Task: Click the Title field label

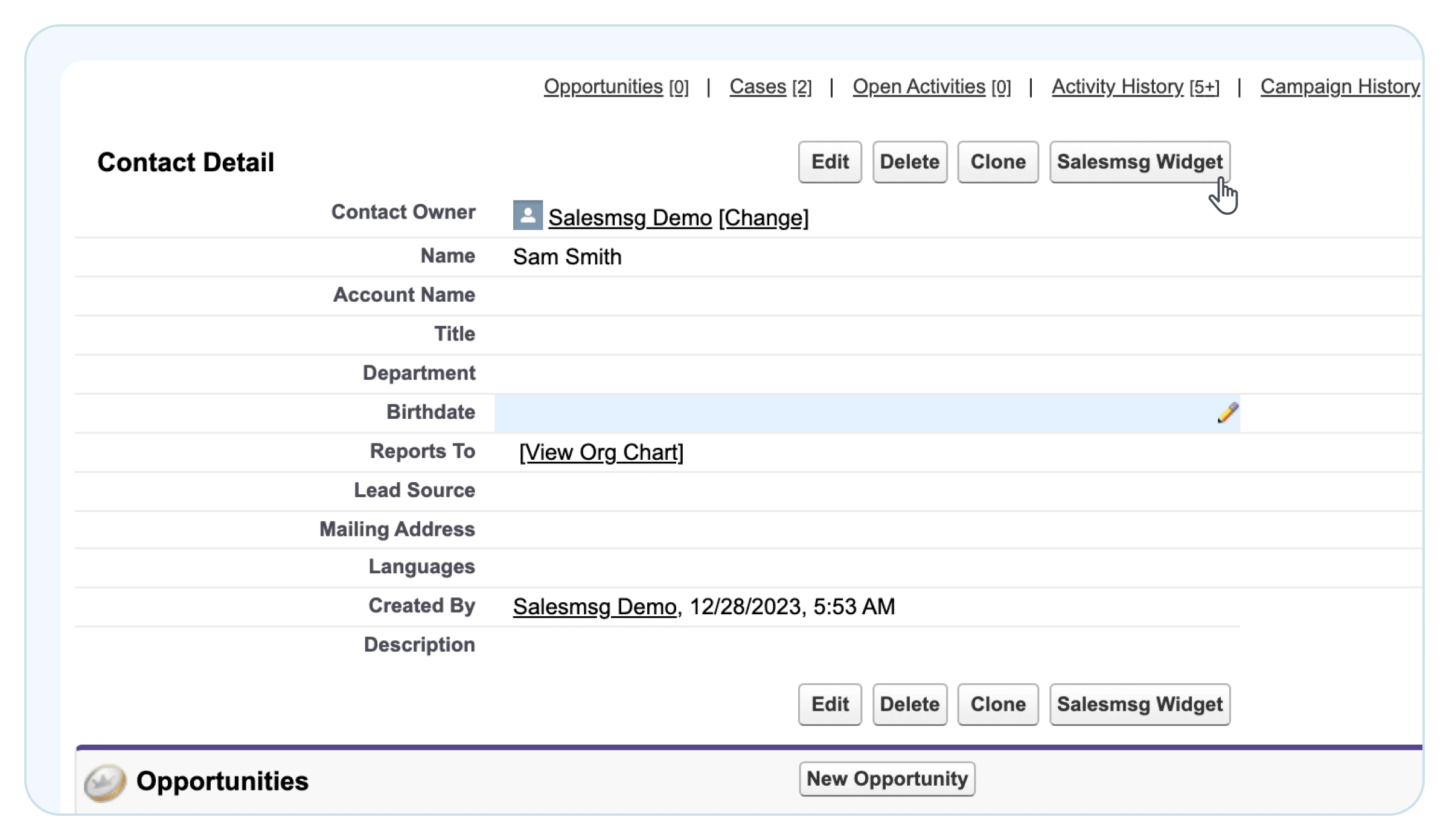Action: 455,334
